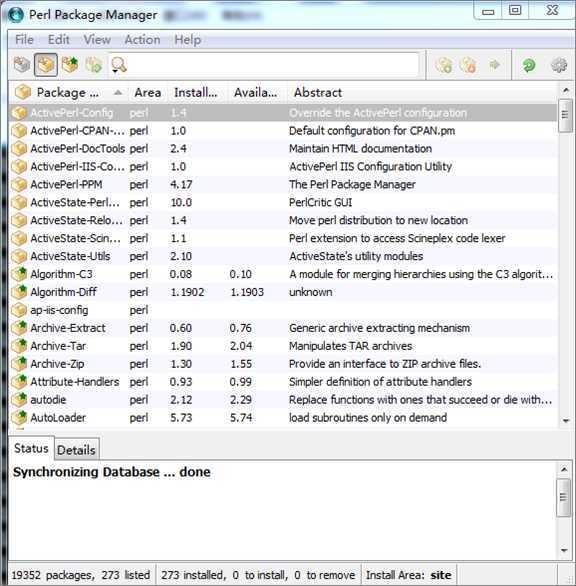Image resolution: width=576 pixels, height=586 pixels.
Task: Click available version 1.1903 cell
Action: pyautogui.click(x=247, y=292)
